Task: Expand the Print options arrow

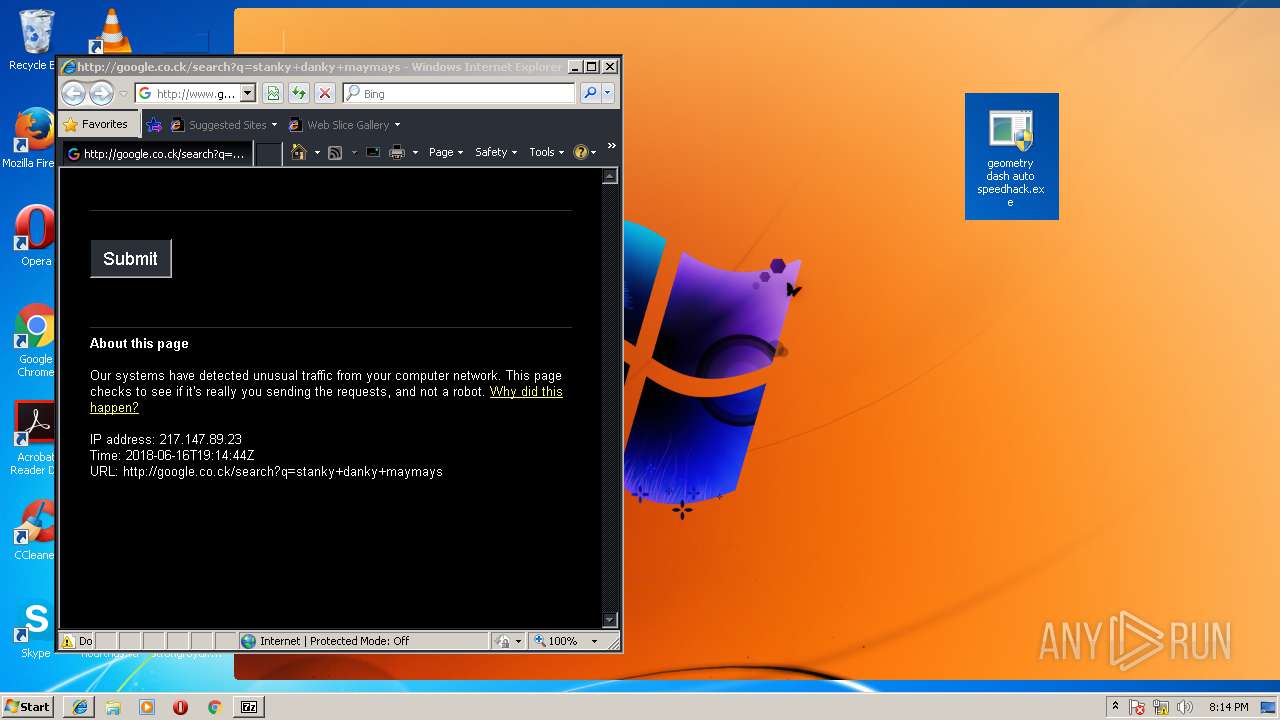Action: coord(415,153)
